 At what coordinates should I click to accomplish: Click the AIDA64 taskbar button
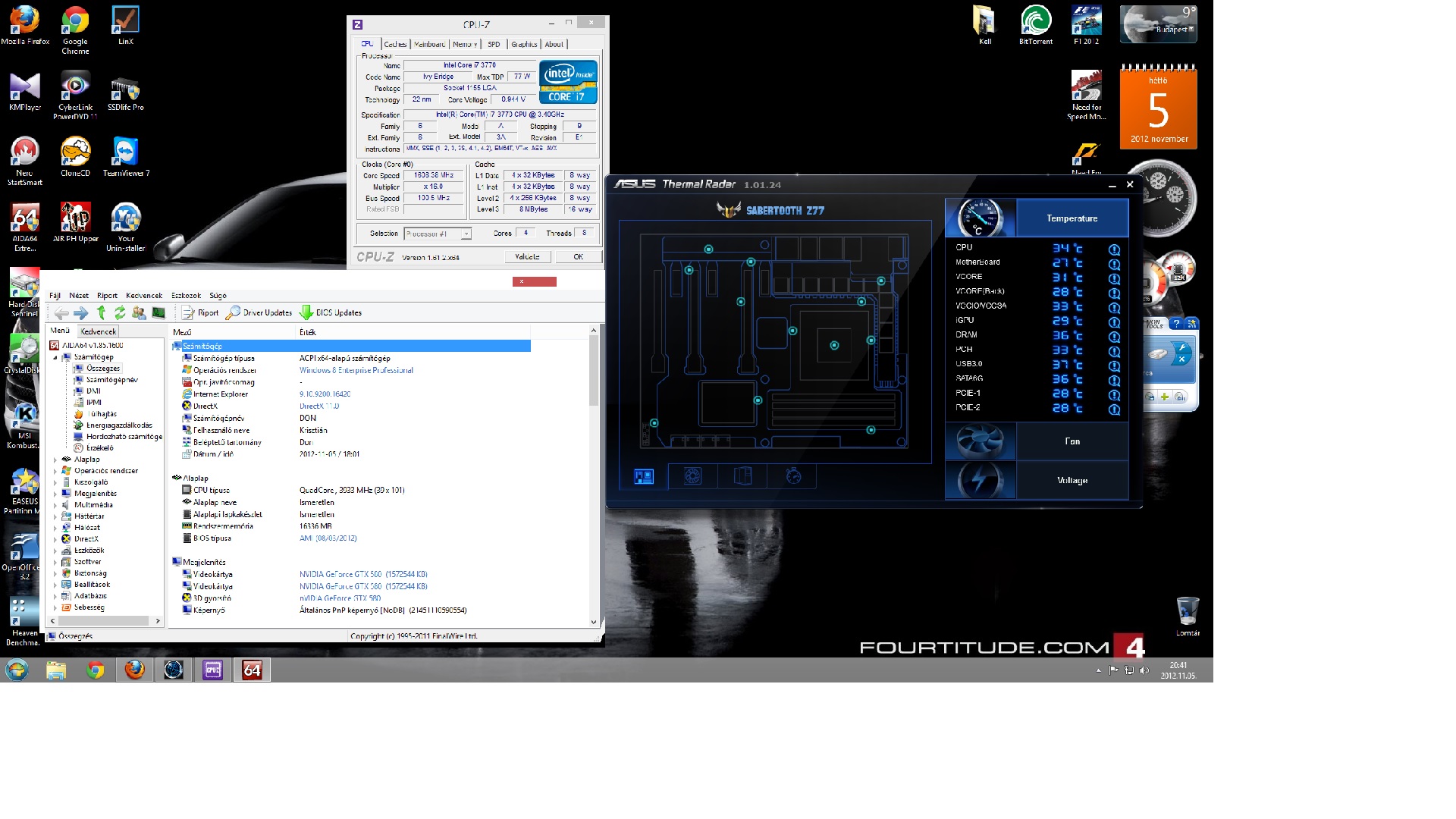(252, 670)
